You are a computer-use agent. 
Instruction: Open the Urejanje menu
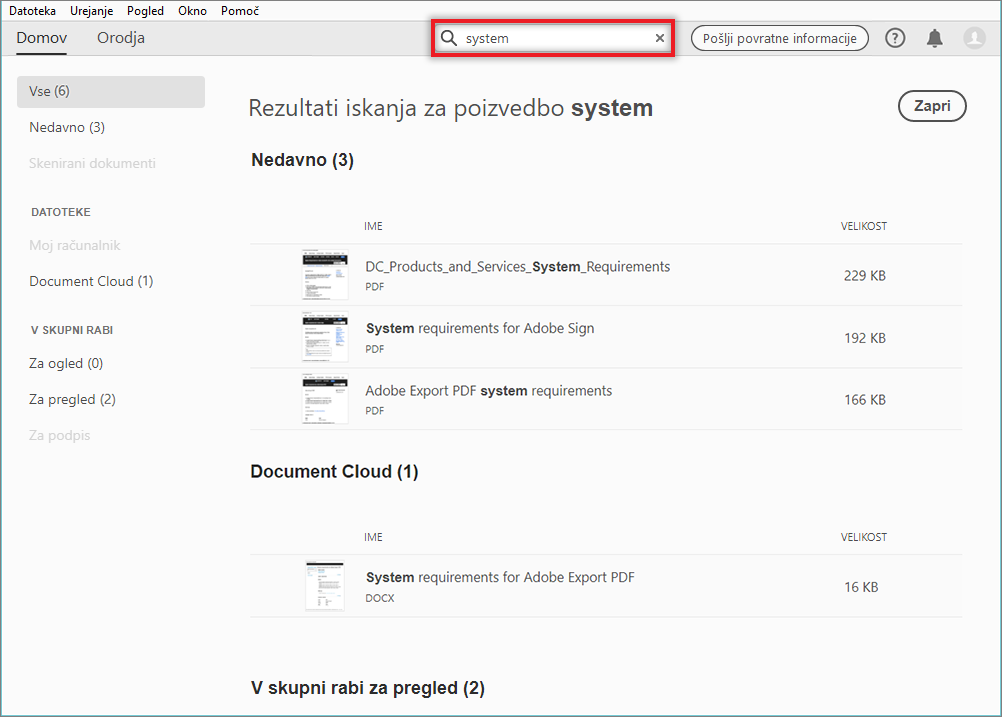pyautogui.click(x=91, y=11)
